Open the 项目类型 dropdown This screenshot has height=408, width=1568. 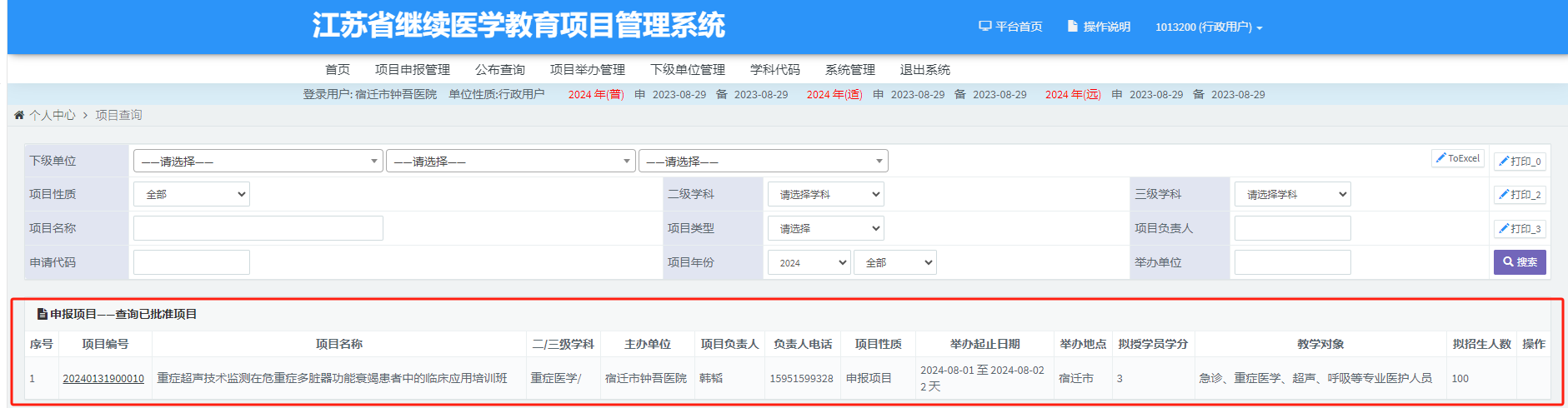(825, 228)
